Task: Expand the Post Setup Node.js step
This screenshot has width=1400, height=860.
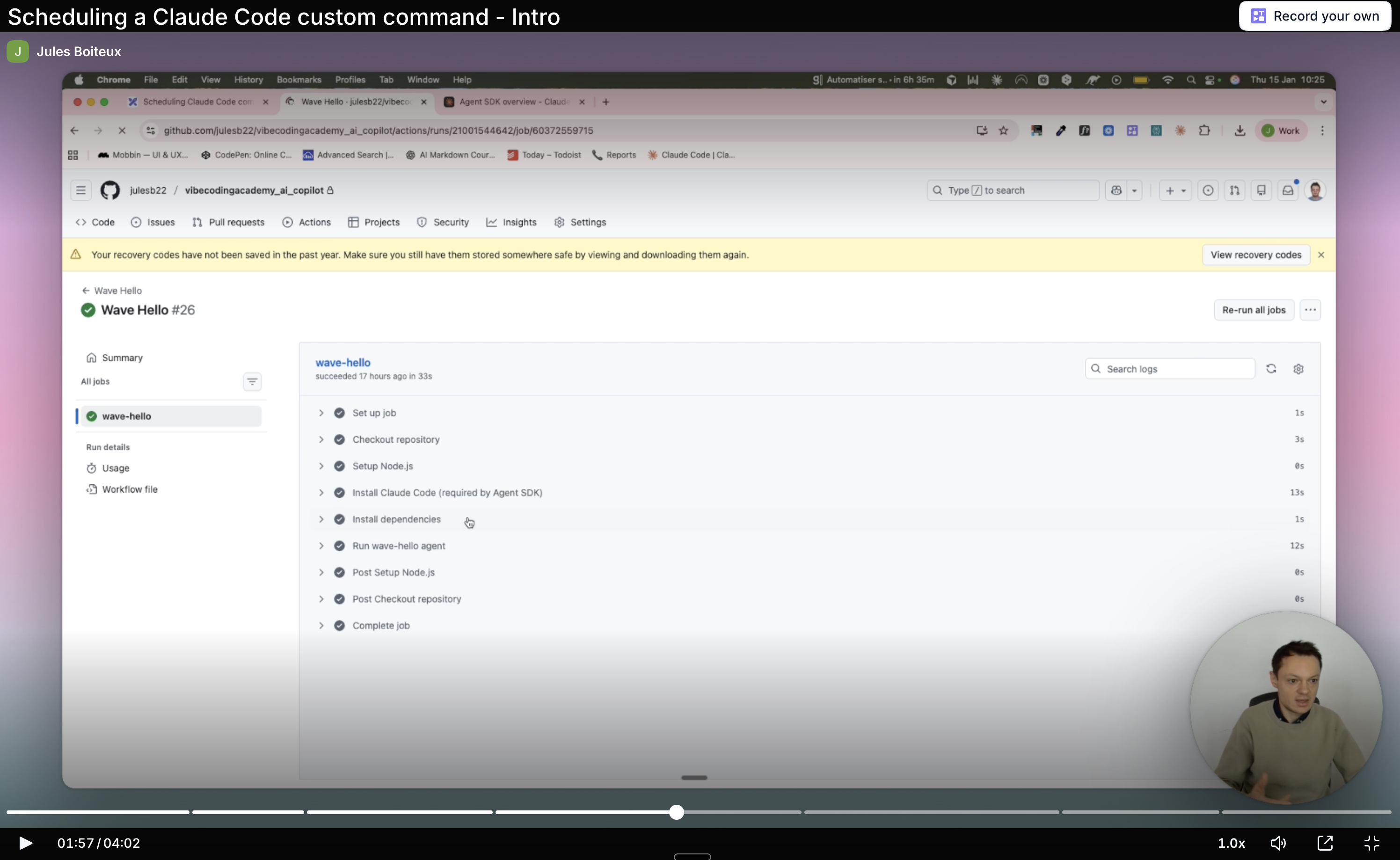Action: [321, 572]
